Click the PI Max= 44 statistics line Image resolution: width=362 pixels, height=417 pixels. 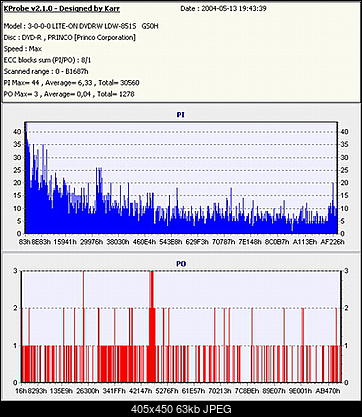pyautogui.click(x=71, y=83)
